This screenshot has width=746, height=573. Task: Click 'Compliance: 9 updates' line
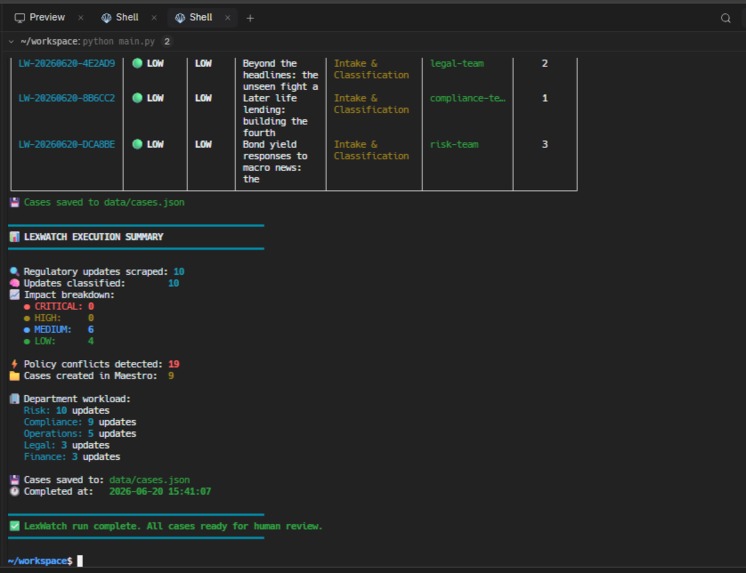[80, 422]
